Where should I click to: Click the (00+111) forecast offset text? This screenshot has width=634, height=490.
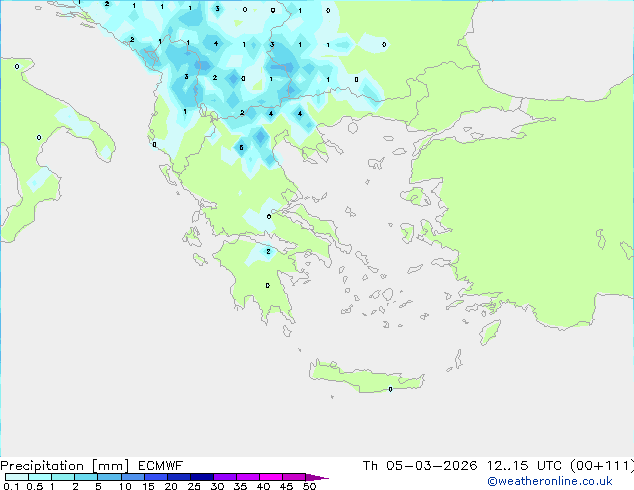[x=602, y=466]
